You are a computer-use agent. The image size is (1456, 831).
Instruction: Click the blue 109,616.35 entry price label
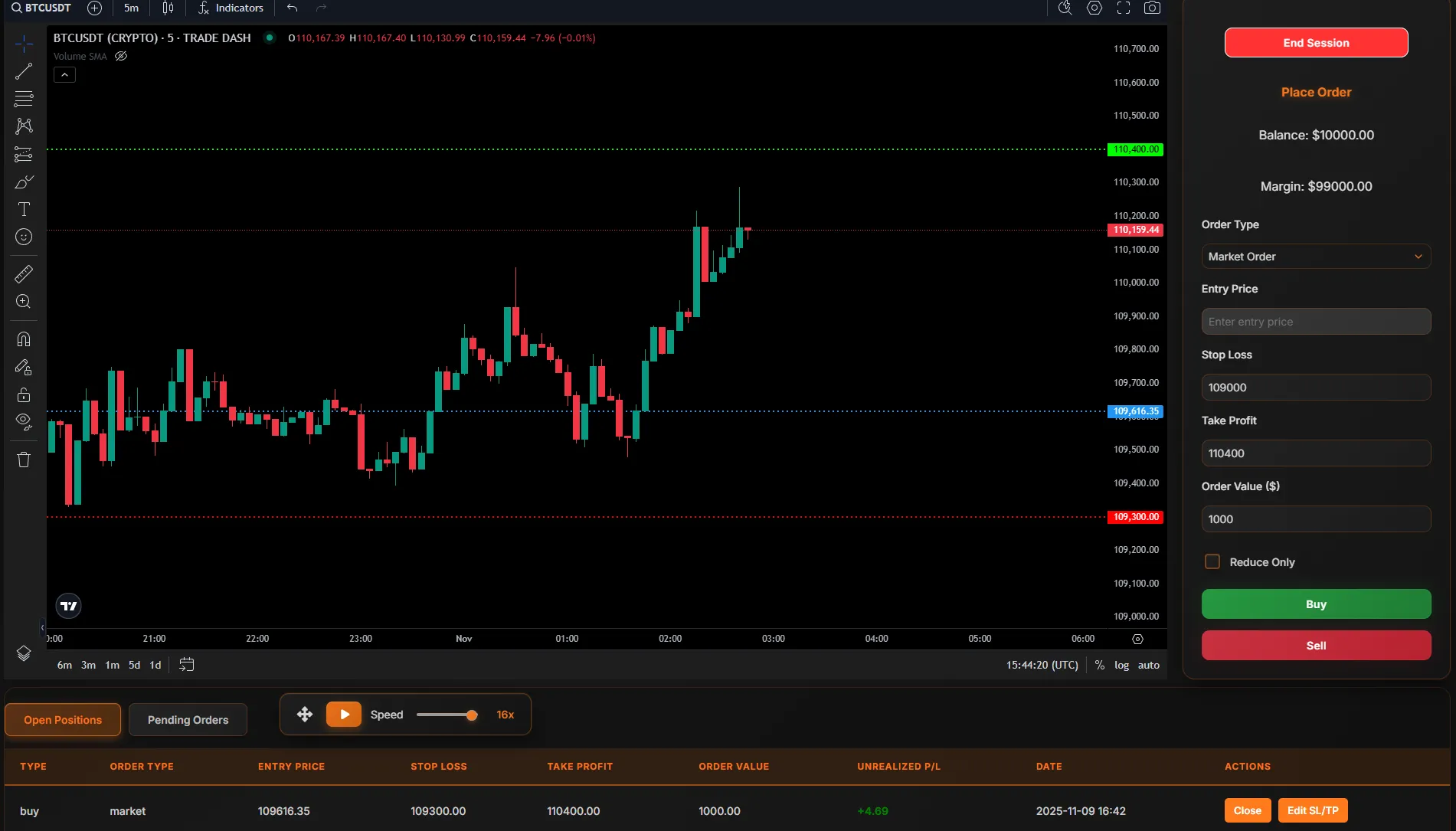(1135, 411)
